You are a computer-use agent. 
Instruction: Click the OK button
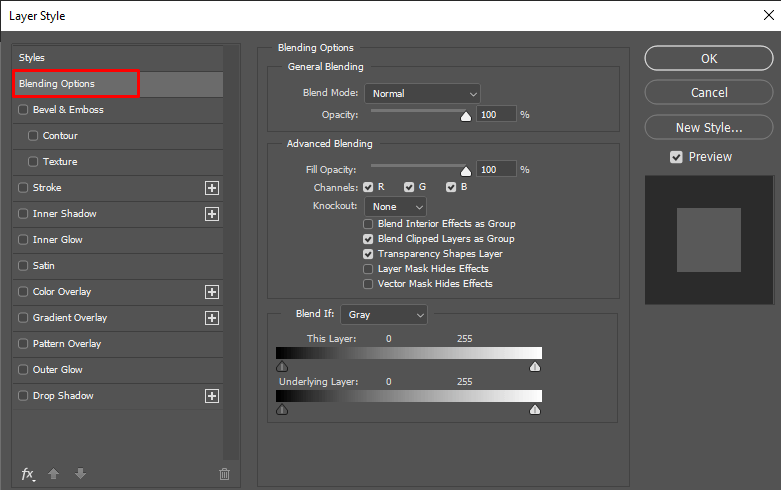tap(708, 59)
